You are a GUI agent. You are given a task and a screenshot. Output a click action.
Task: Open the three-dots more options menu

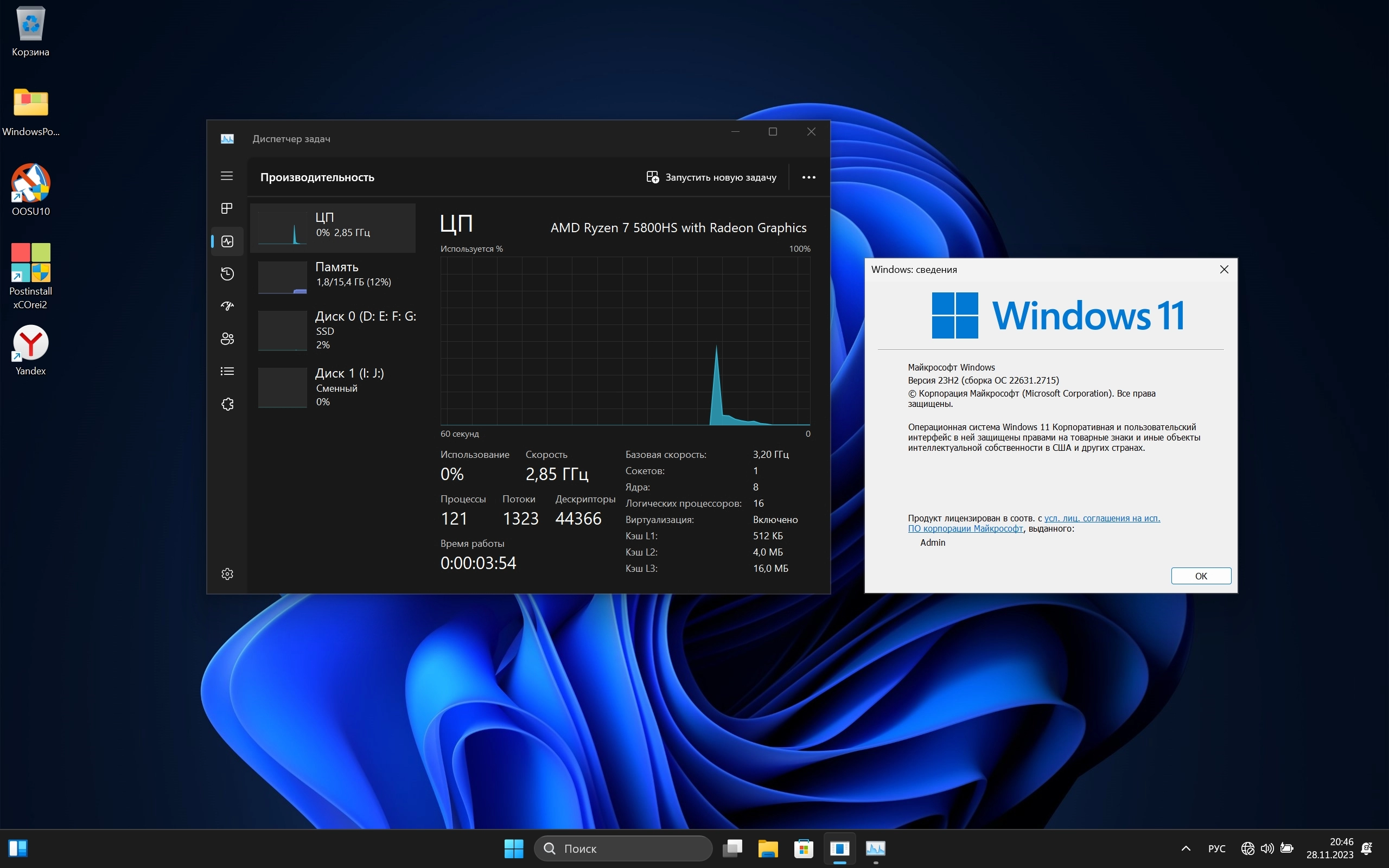(x=808, y=177)
